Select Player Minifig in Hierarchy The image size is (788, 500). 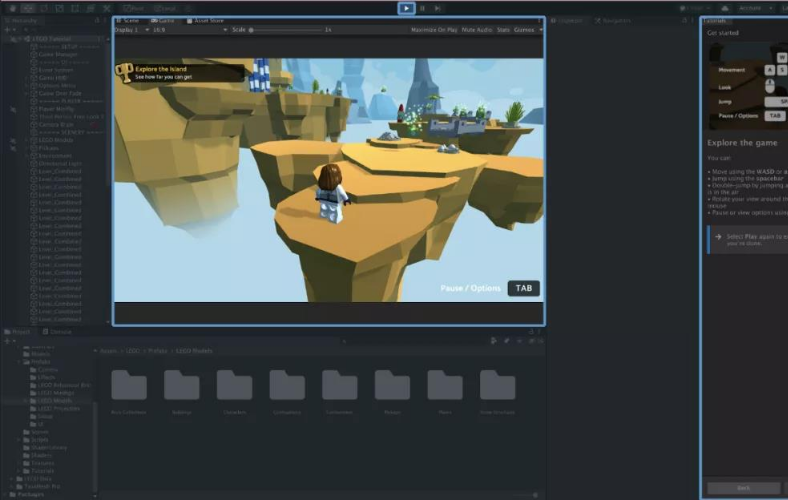56,109
